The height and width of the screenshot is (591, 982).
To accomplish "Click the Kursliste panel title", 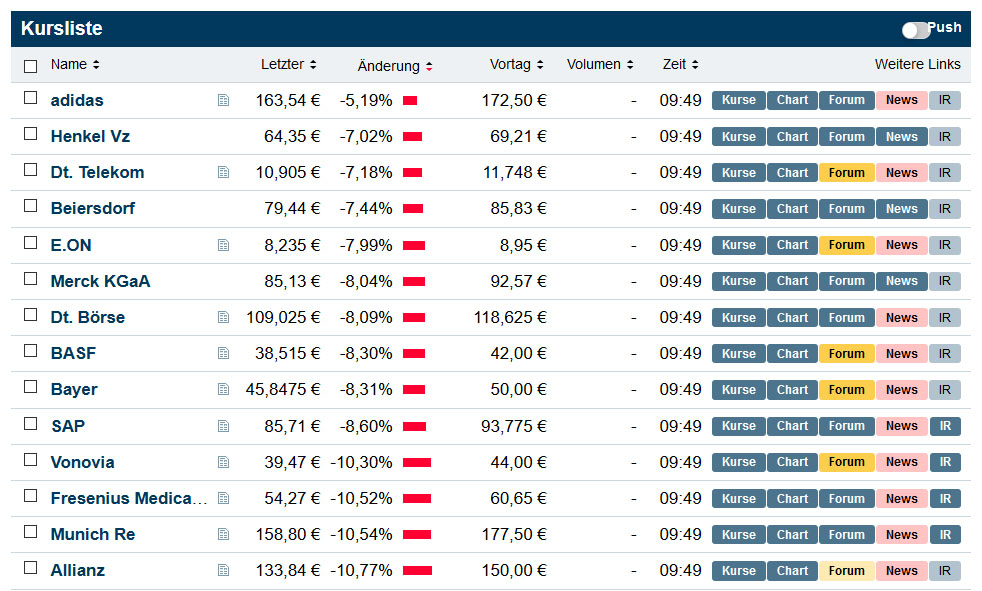I will pyautogui.click(x=61, y=28).
